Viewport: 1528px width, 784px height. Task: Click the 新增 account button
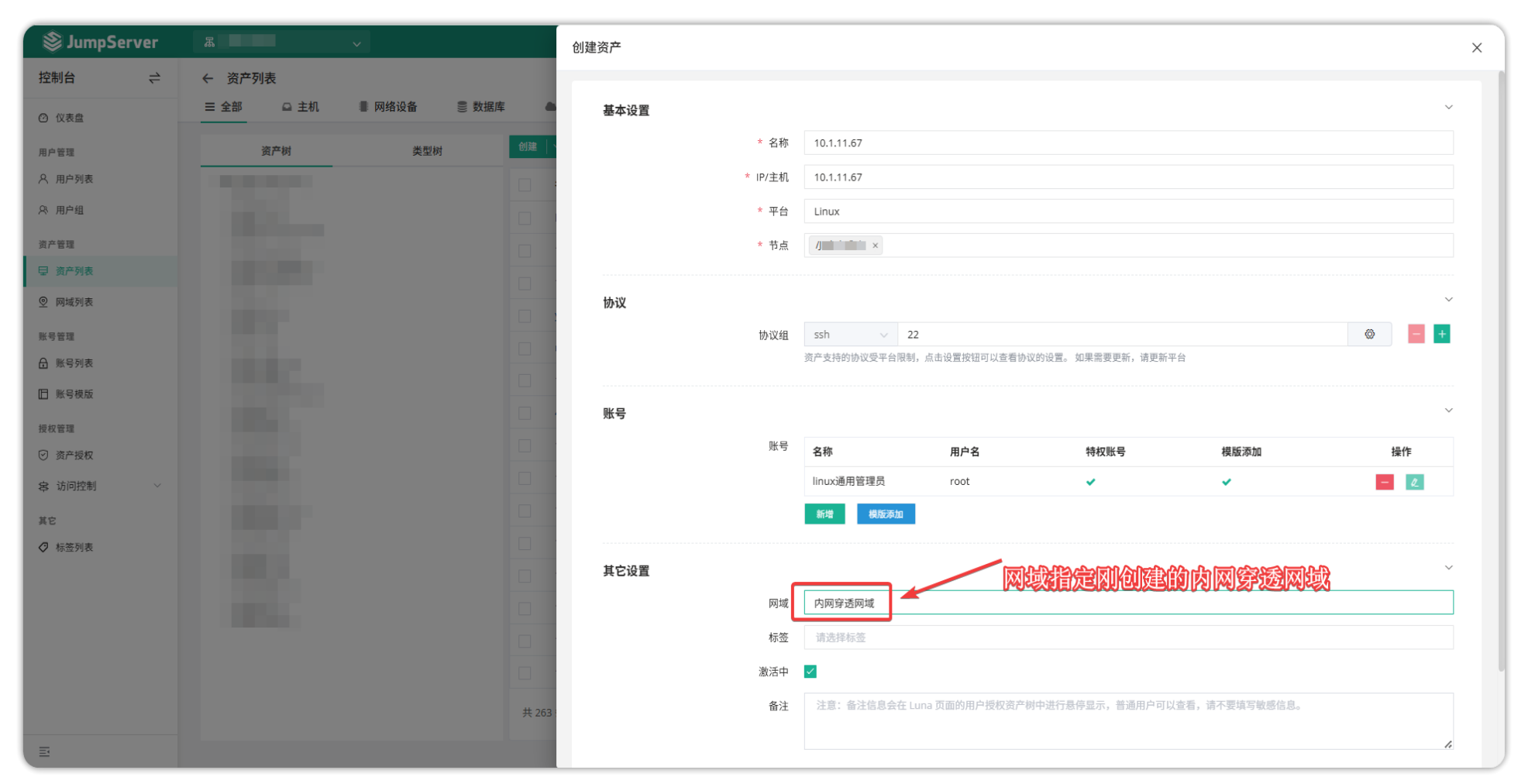tap(824, 514)
